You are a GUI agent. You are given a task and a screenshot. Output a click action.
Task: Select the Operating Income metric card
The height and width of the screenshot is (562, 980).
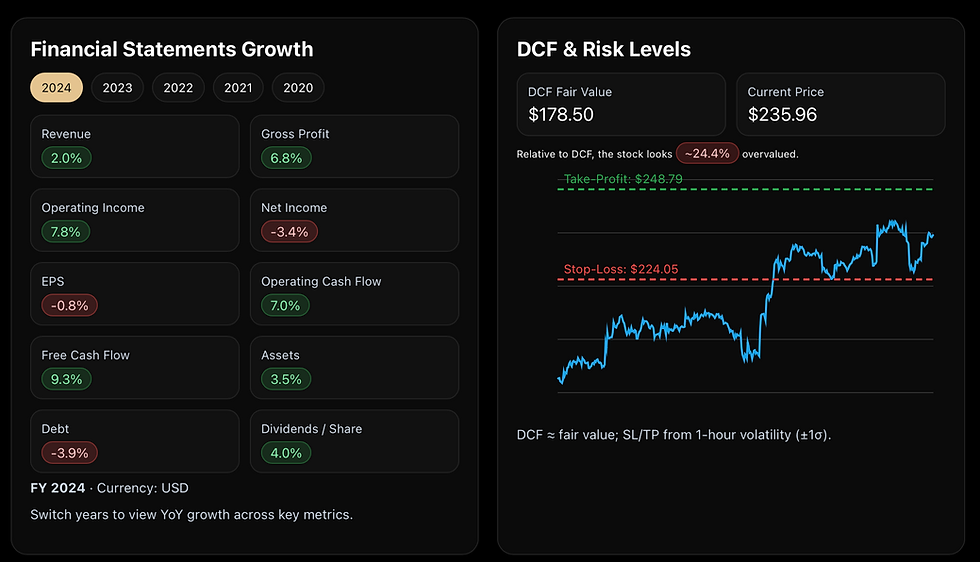(x=134, y=218)
